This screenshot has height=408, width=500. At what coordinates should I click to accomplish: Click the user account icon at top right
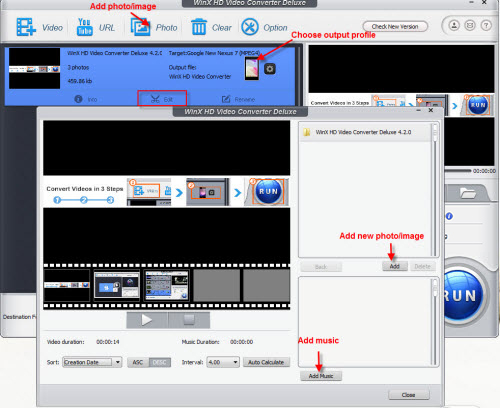[454, 25]
